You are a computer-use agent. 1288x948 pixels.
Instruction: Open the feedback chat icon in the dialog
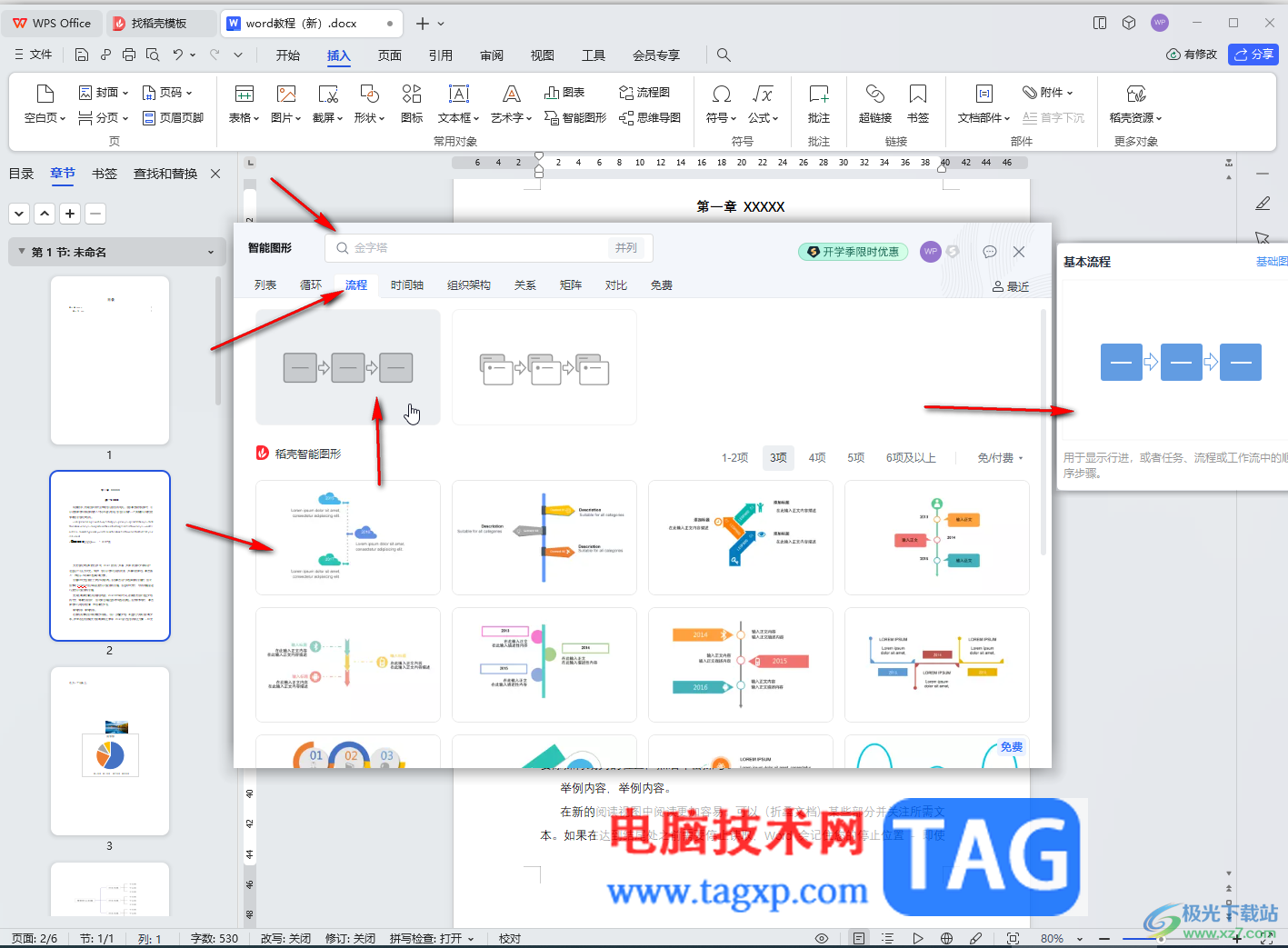(990, 252)
